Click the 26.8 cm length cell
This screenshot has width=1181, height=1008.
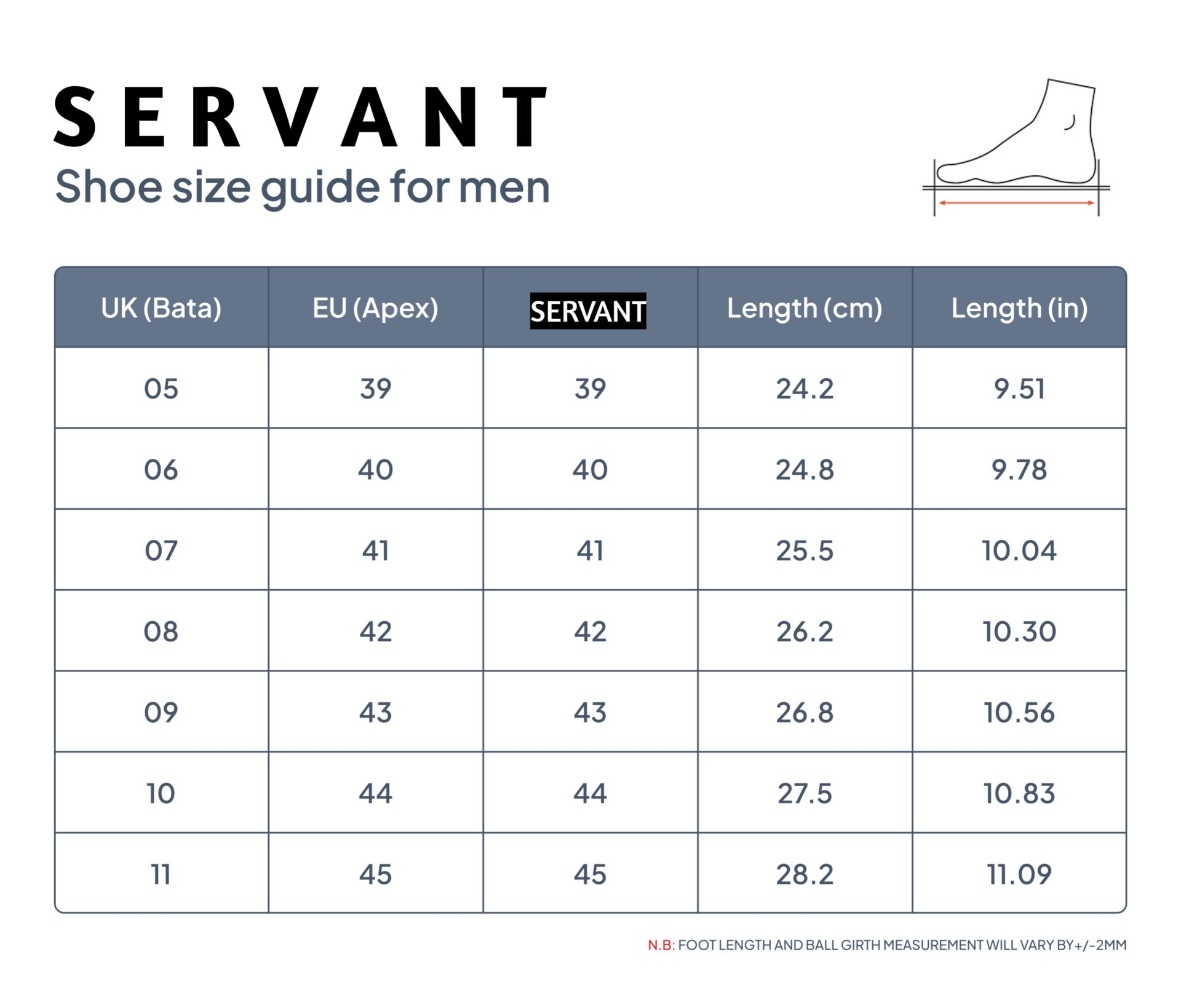(x=805, y=712)
